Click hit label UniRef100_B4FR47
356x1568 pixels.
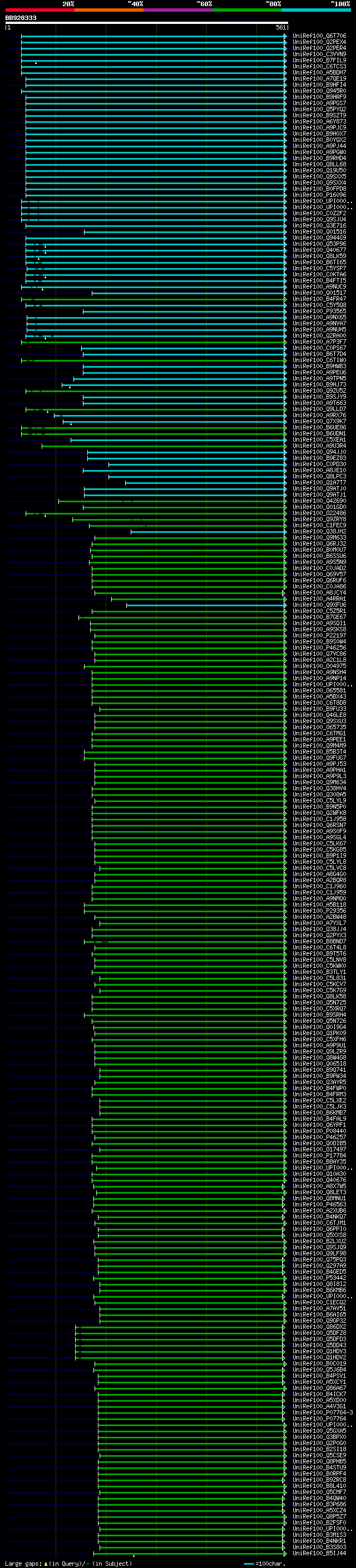(319, 299)
